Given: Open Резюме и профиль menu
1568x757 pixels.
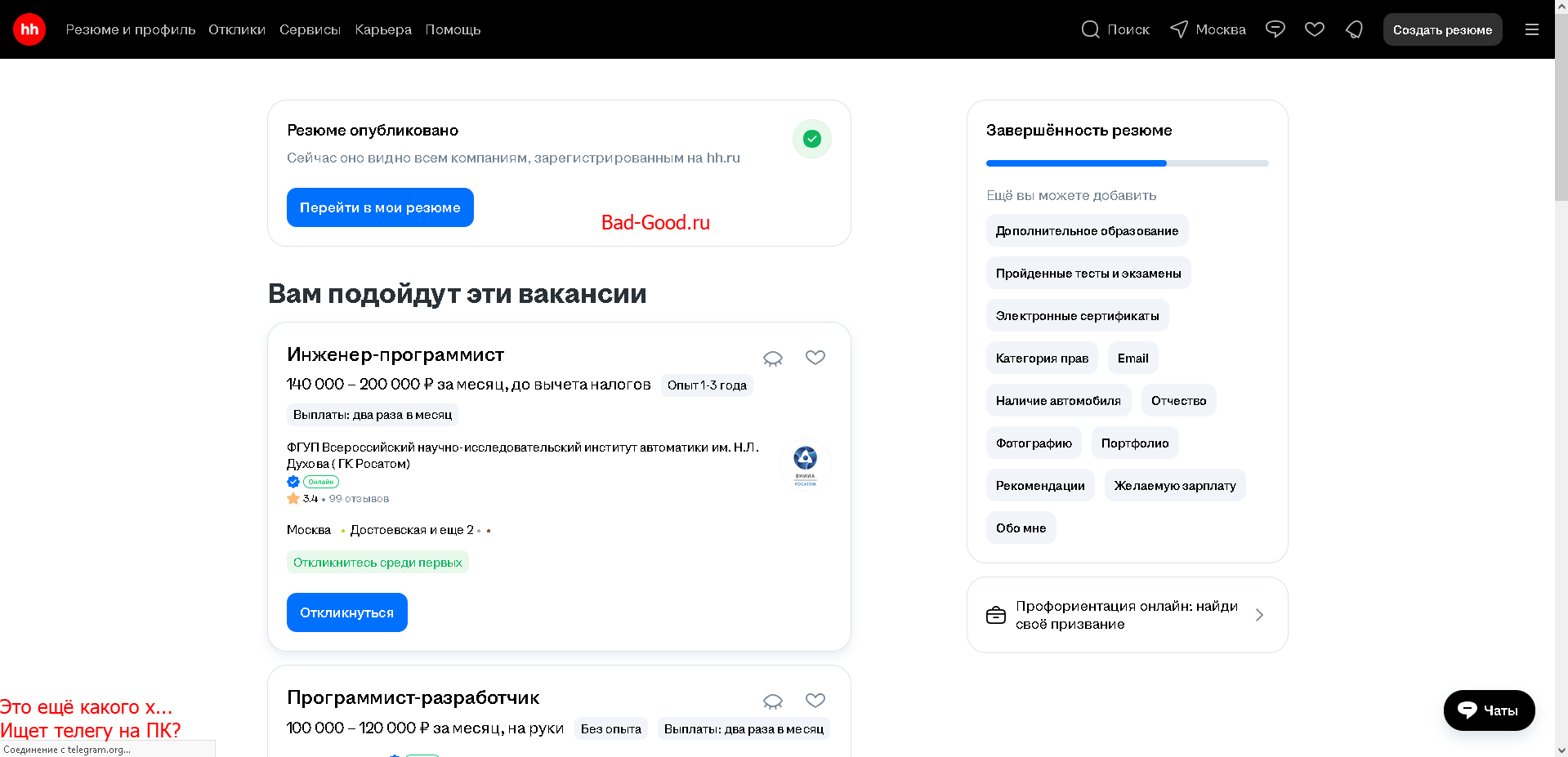Looking at the screenshot, I should (131, 29).
